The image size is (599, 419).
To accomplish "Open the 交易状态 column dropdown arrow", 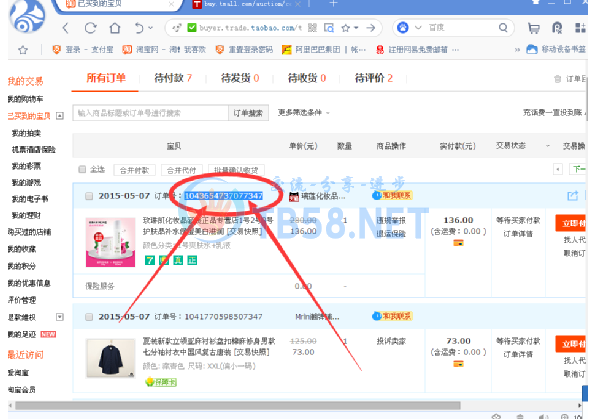I will [x=548, y=146].
